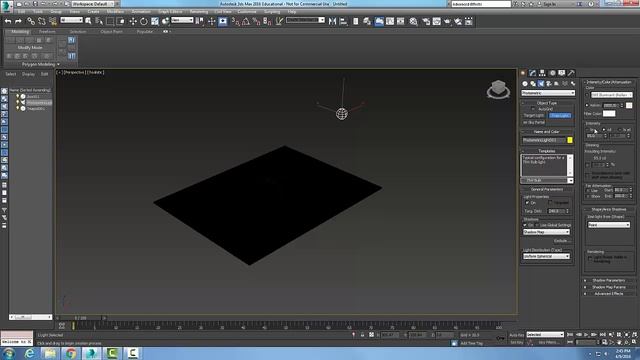
Task: Open the Material Editor icon
Action: point(413,21)
